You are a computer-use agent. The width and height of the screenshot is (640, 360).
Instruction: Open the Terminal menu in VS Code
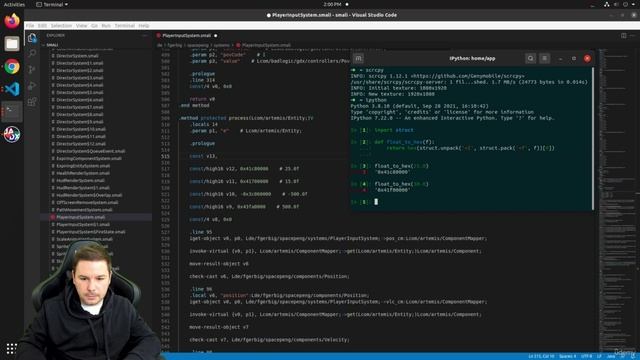(124, 26)
